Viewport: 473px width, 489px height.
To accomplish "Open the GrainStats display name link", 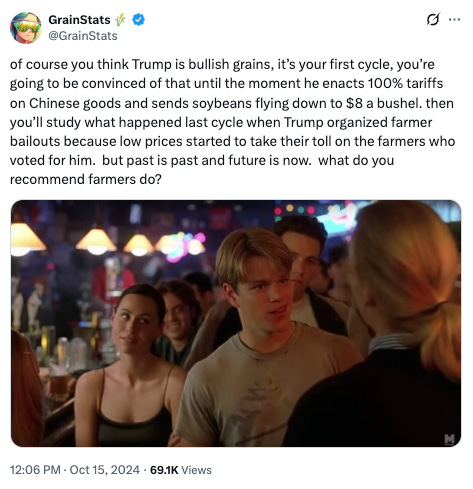I will (79, 20).
